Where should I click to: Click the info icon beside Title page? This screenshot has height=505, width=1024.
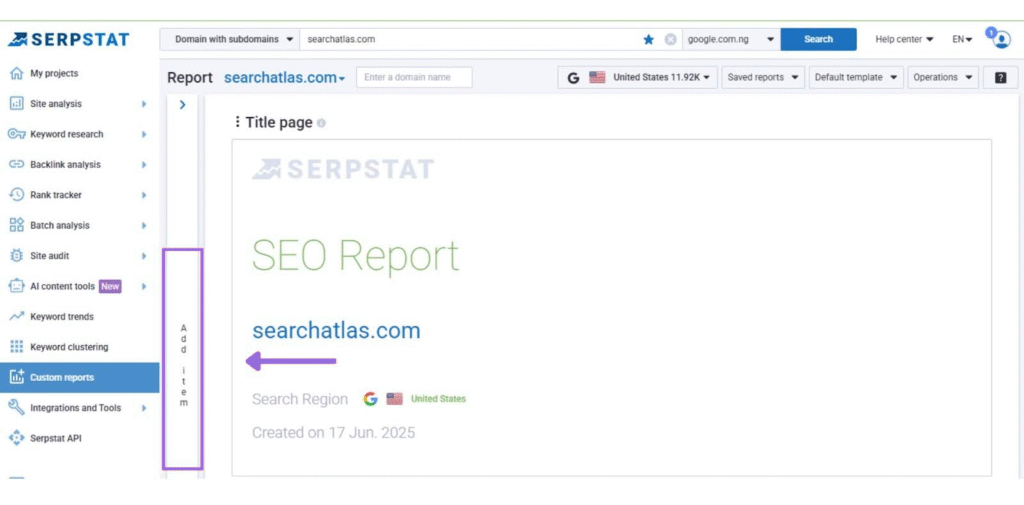point(321,123)
